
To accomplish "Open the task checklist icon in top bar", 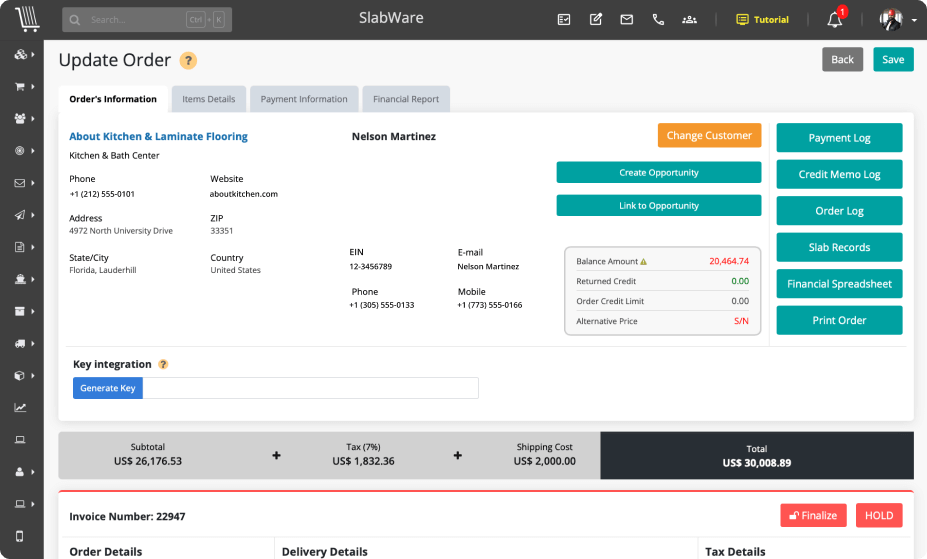I will point(564,20).
